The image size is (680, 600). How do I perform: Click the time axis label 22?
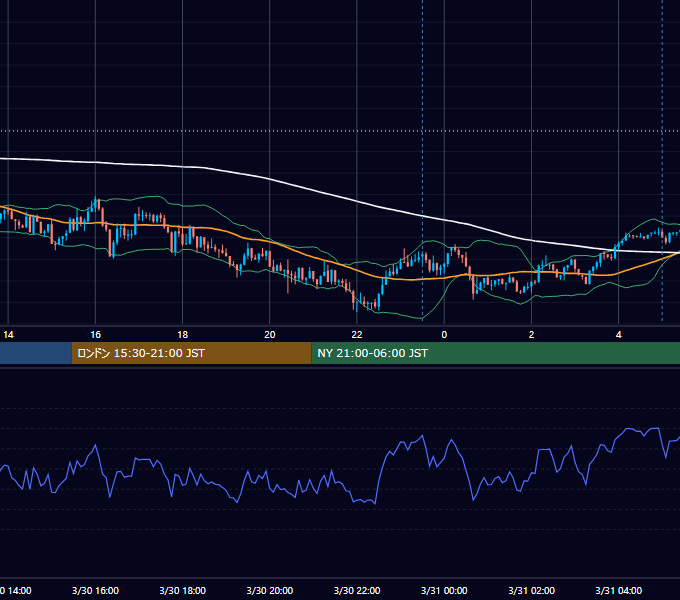pyautogui.click(x=357, y=335)
